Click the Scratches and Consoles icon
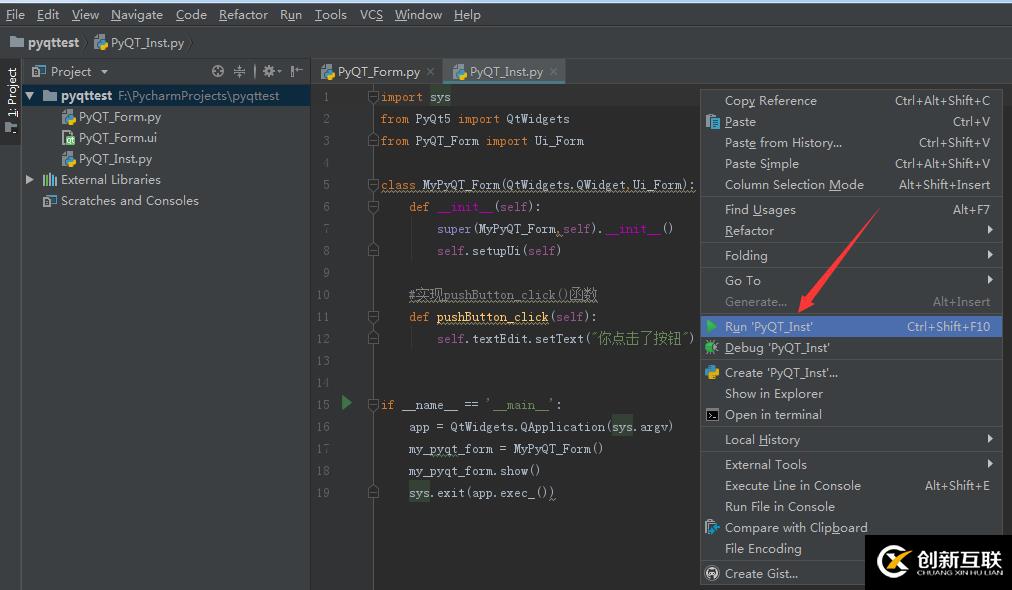The height and width of the screenshot is (590, 1012). [49, 201]
